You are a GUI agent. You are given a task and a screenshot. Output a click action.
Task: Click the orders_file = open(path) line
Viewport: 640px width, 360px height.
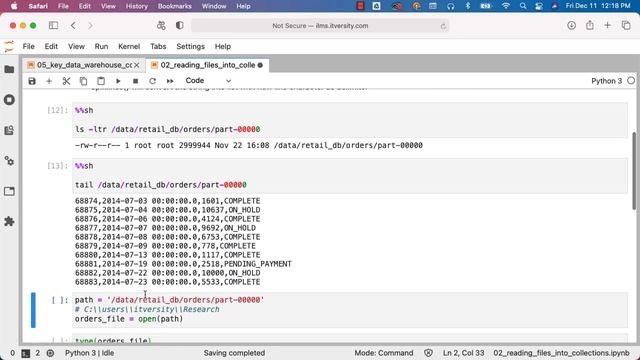[129, 319]
